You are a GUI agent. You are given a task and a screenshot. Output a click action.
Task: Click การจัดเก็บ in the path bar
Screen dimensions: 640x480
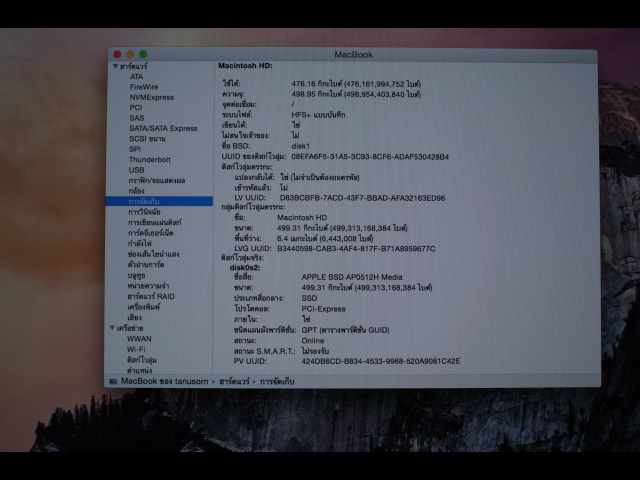(277, 382)
